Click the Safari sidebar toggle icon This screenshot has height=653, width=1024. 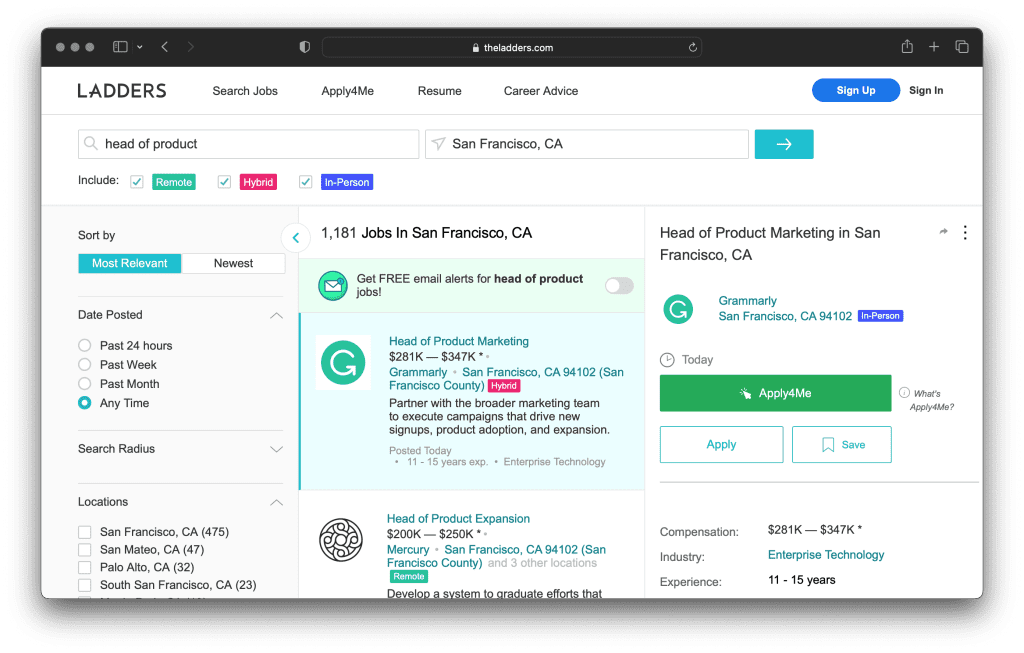click(120, 47)
